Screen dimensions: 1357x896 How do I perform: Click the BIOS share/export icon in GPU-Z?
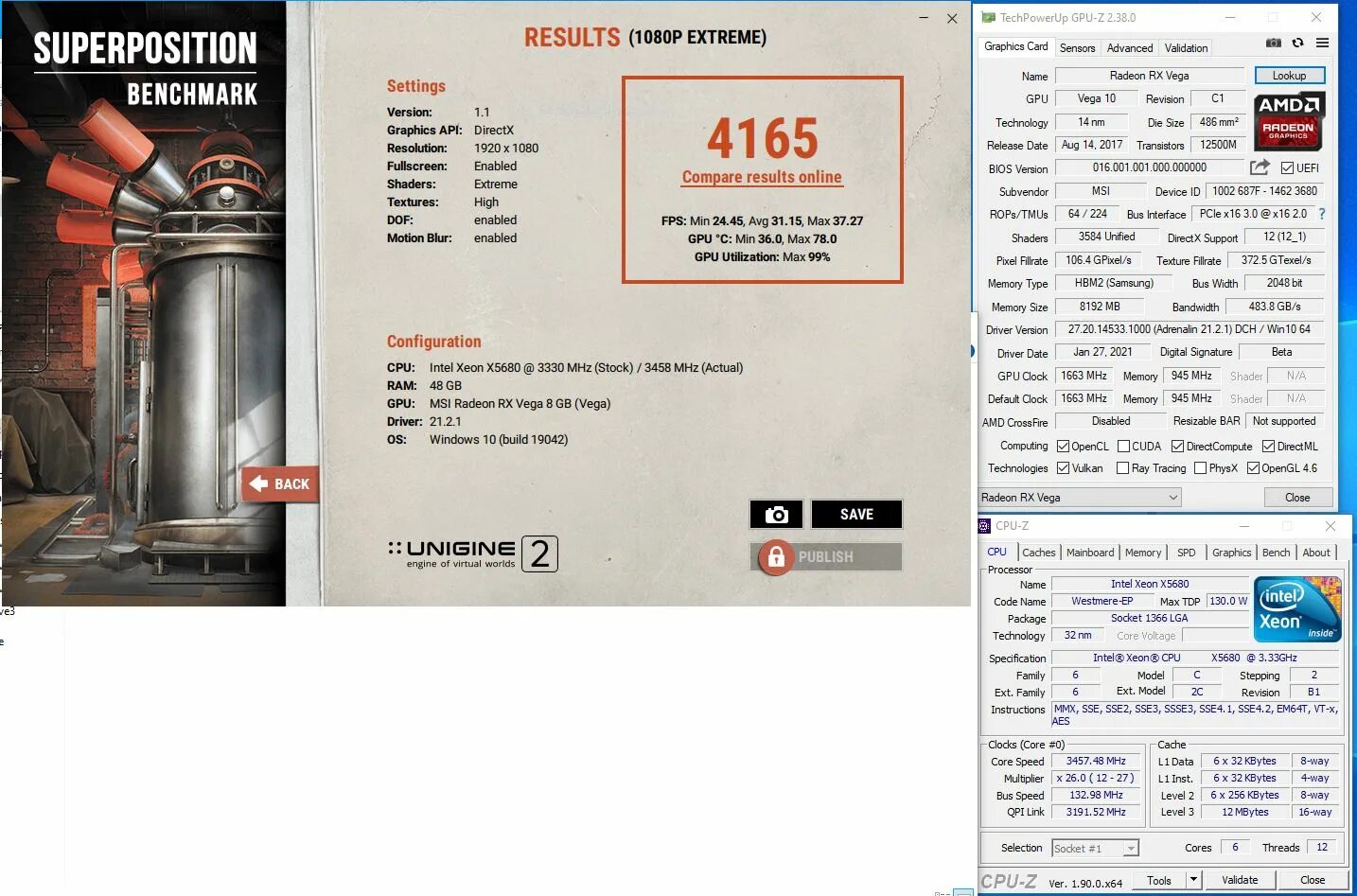click(x=1260, y=167)
